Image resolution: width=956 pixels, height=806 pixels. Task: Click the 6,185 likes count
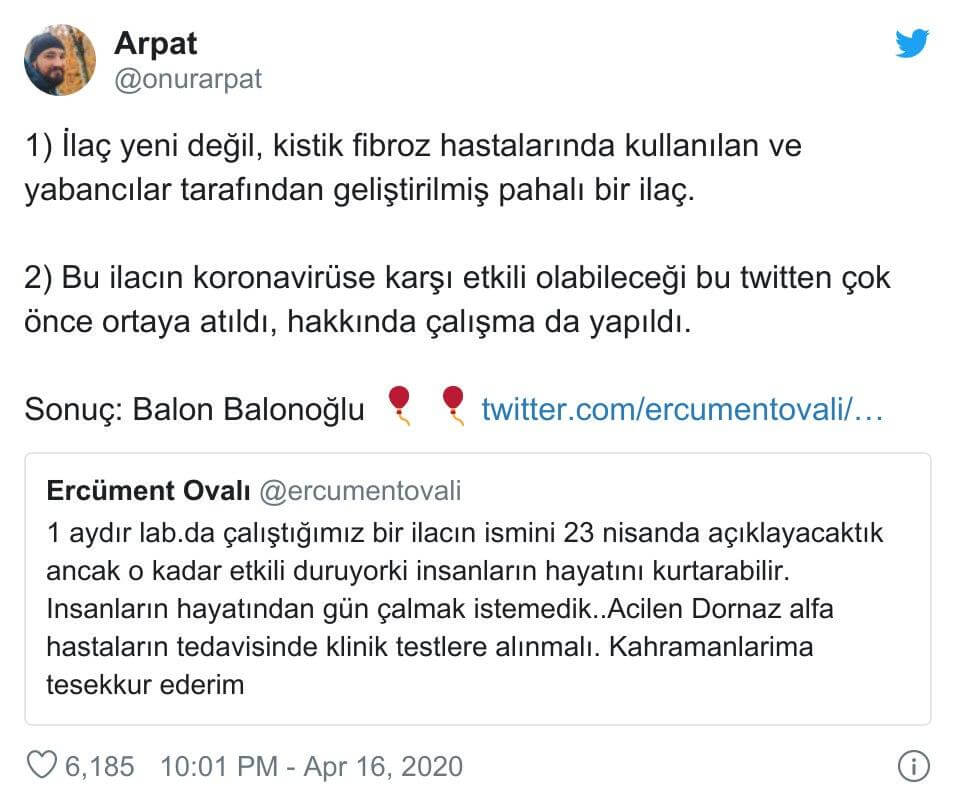coord(100,767)
